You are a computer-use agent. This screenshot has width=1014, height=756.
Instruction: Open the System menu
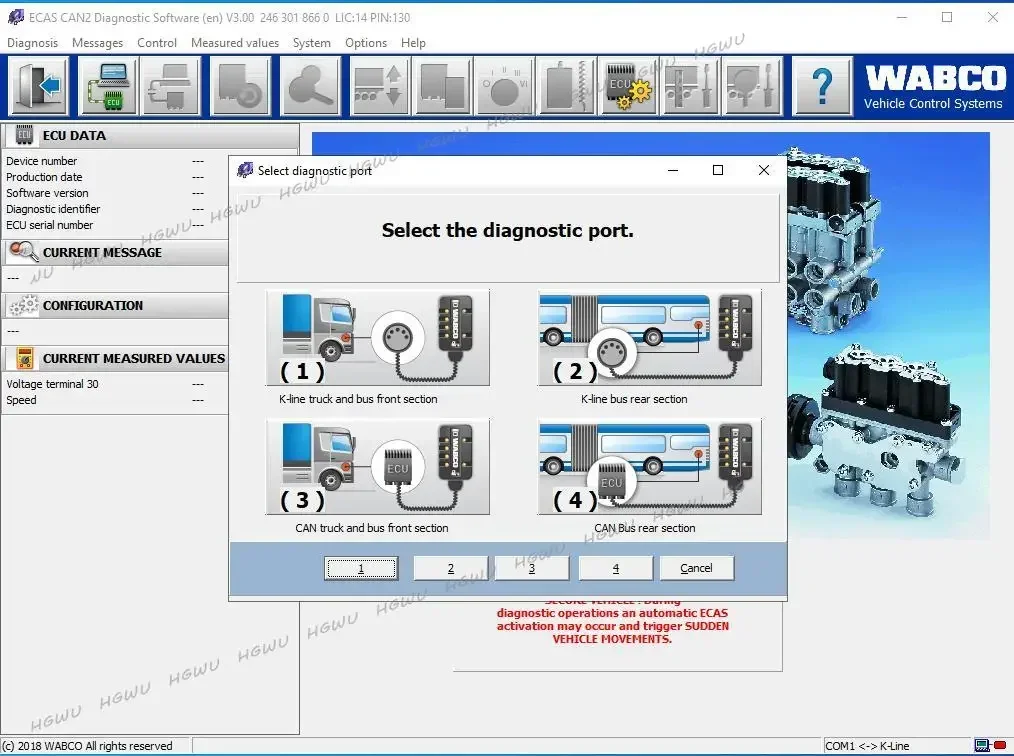coord(312,43)
